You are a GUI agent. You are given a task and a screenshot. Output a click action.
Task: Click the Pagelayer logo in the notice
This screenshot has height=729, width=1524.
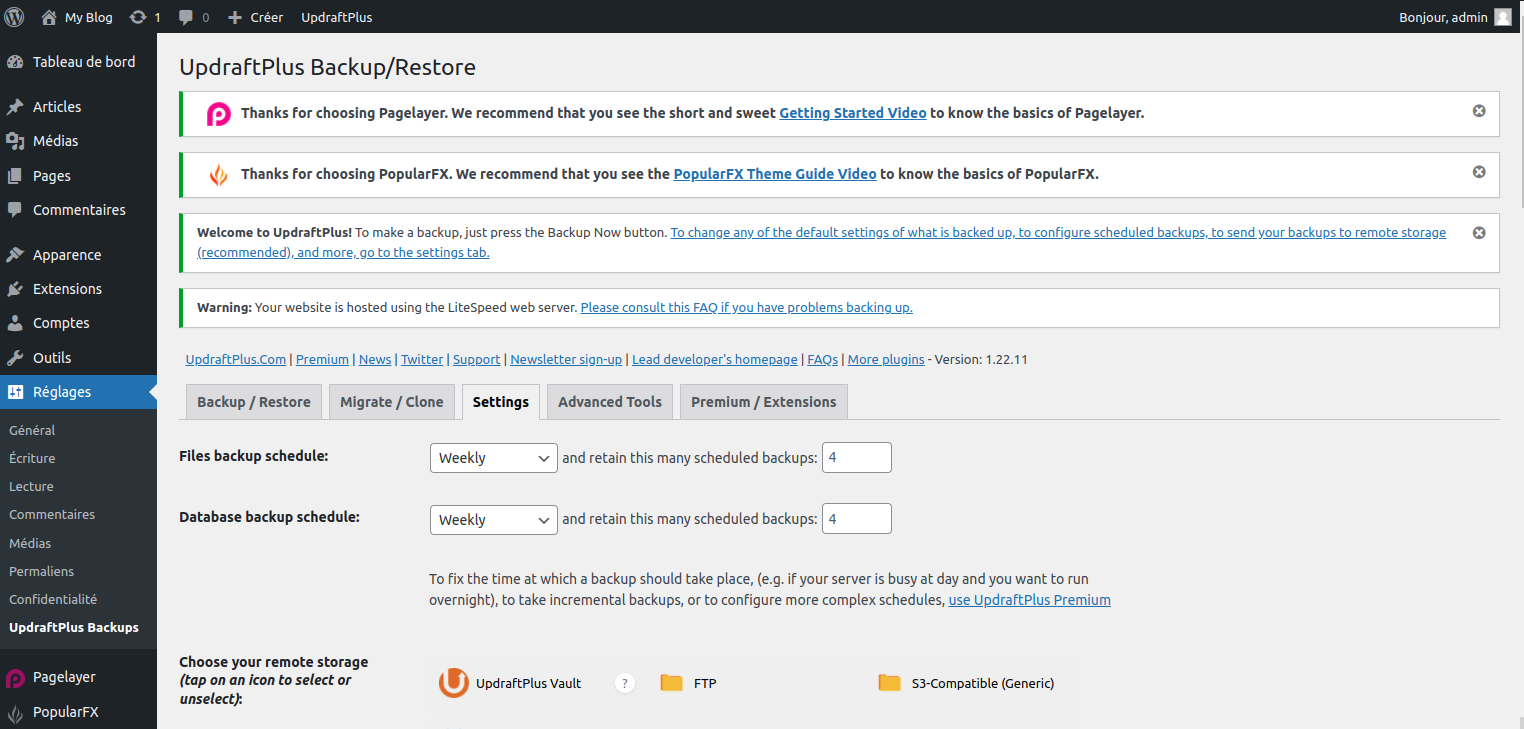(219, 114)
